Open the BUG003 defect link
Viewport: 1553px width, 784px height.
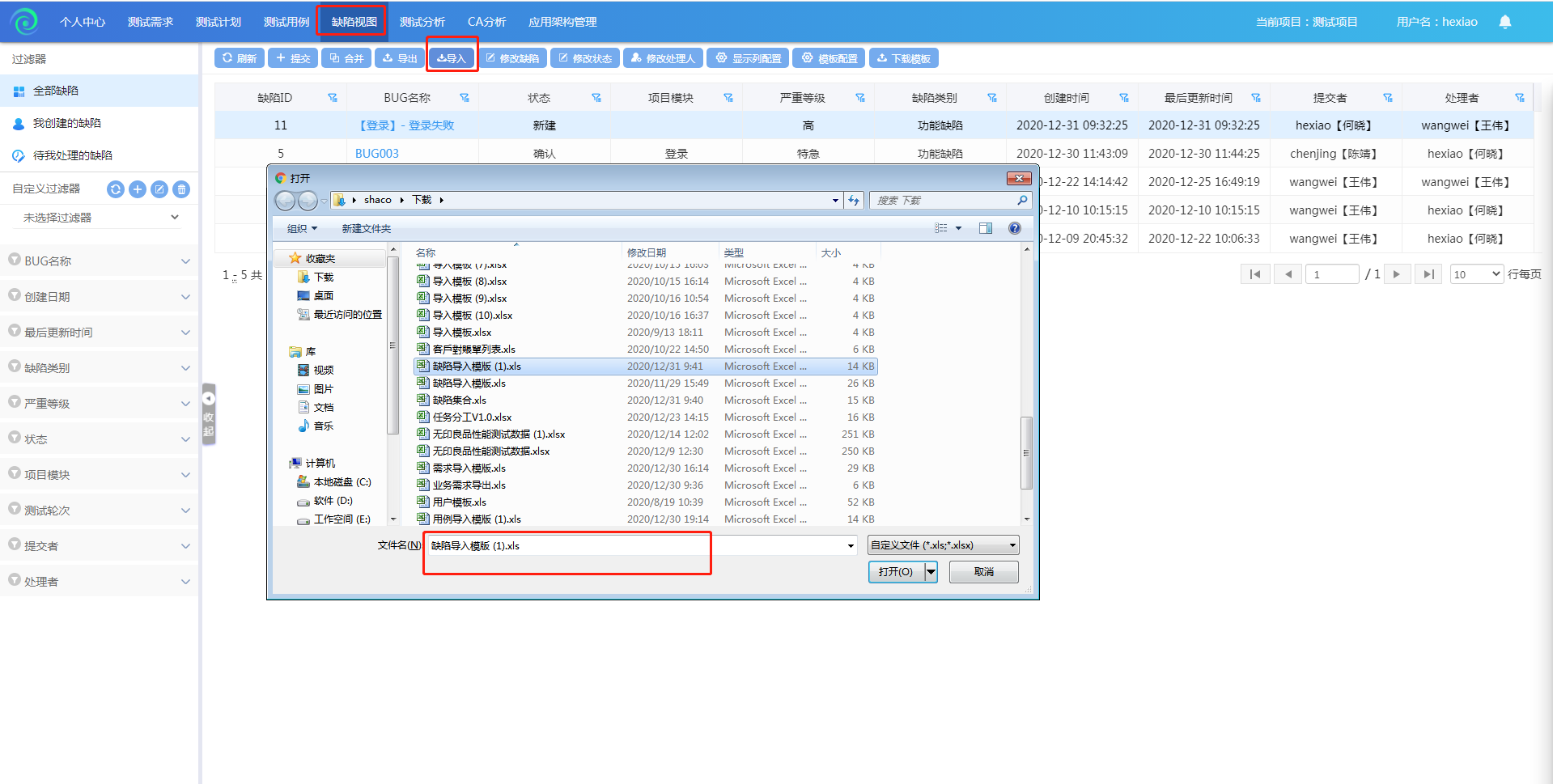[376, 154]
